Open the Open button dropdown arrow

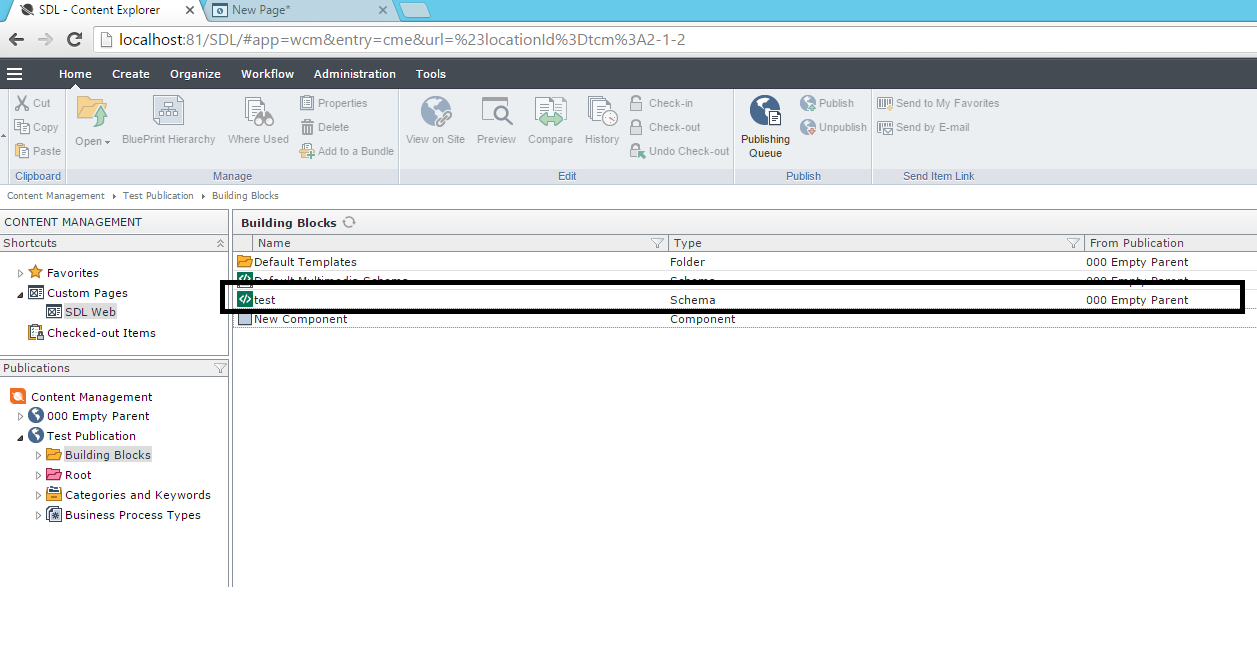pyautogui.click(x=107, y=142)
